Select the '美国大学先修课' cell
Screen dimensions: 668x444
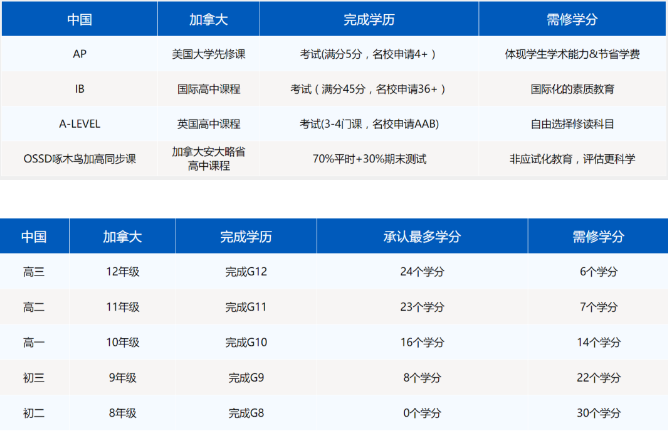point(208,54)
